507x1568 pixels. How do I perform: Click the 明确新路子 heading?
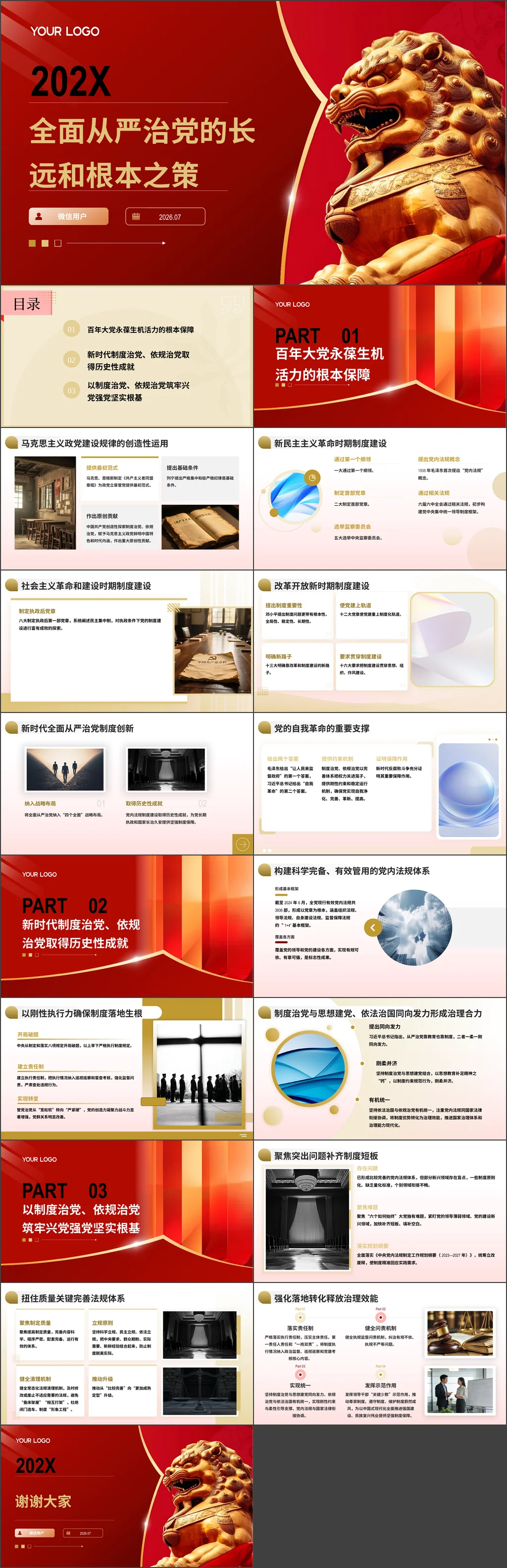click(278, 657)
